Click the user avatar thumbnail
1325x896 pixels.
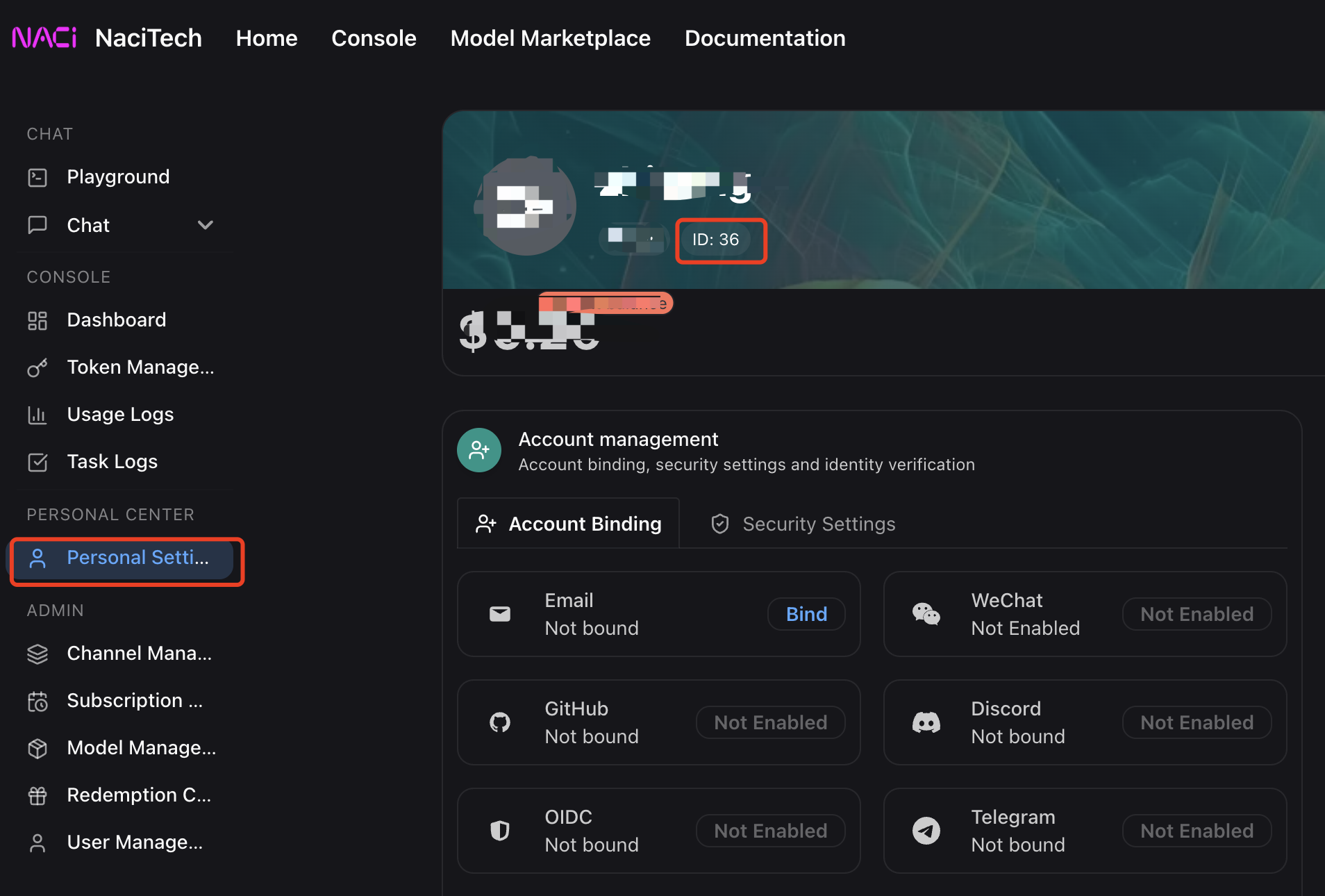526,206
